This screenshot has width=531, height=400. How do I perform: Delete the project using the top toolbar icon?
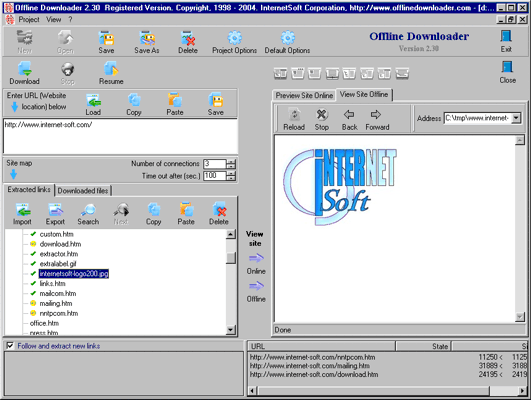point(188,38)
